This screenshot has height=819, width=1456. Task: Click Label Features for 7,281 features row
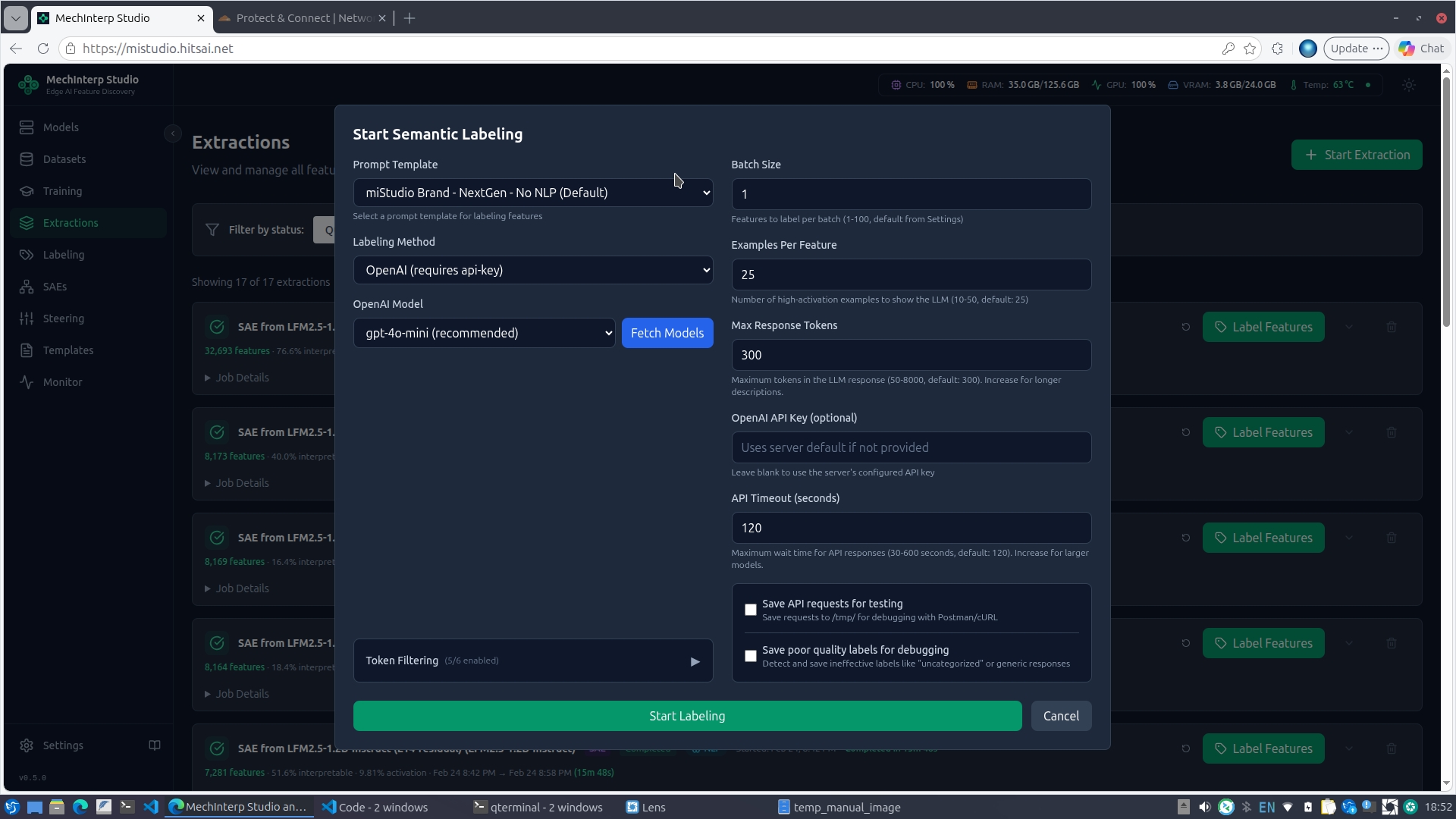point(1263,748)
